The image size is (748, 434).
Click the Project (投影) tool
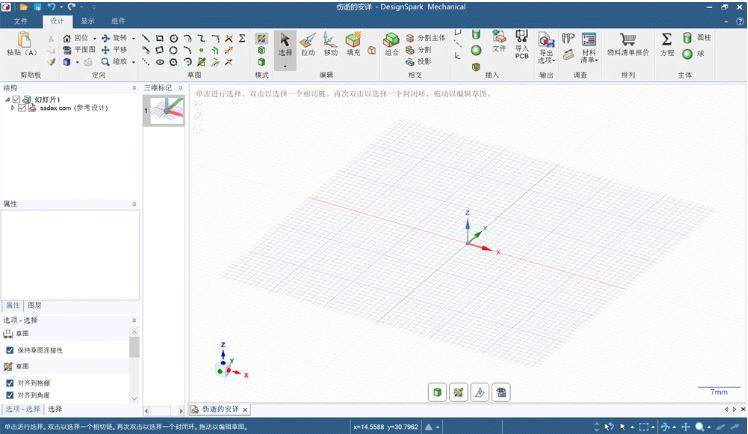[418, 62]
